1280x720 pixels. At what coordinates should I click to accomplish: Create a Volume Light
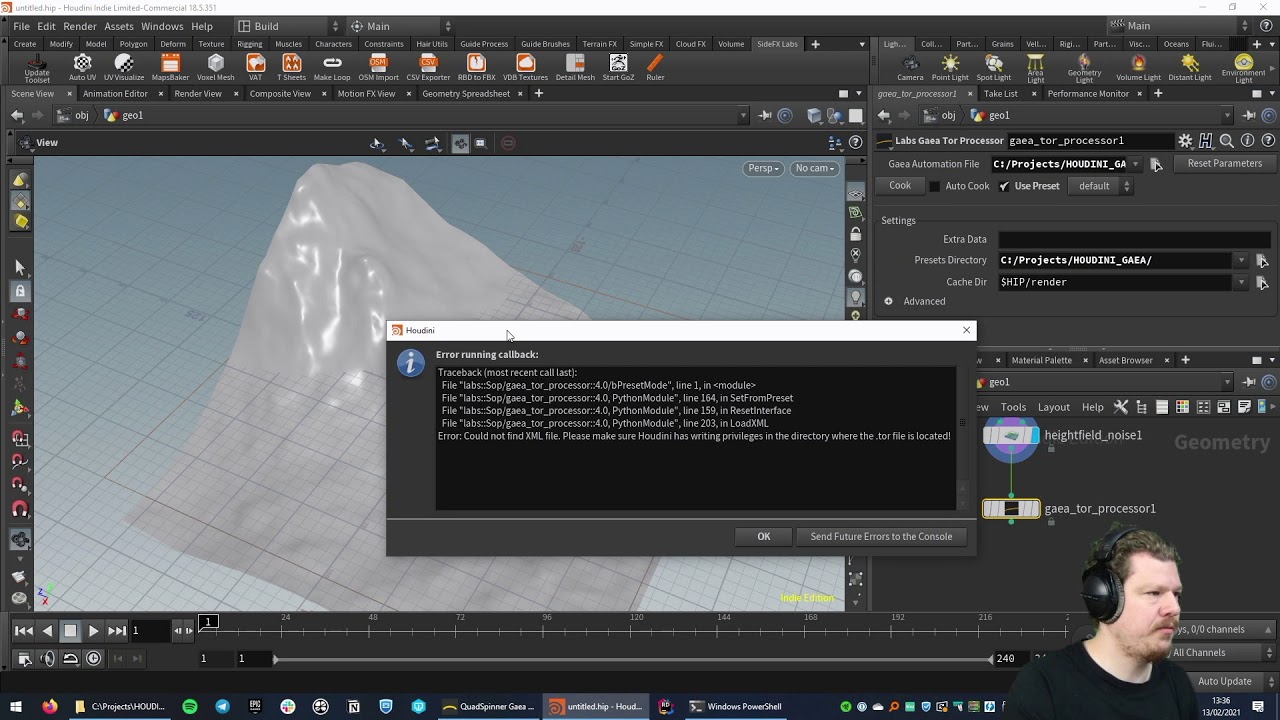coord(1138,68)
